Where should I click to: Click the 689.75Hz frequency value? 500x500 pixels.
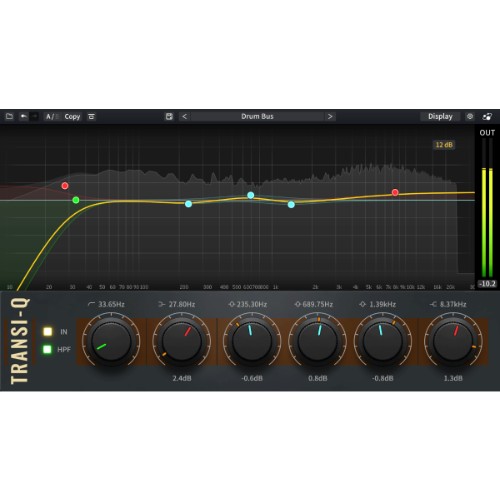pyautogui.click(x=318, y=304)
